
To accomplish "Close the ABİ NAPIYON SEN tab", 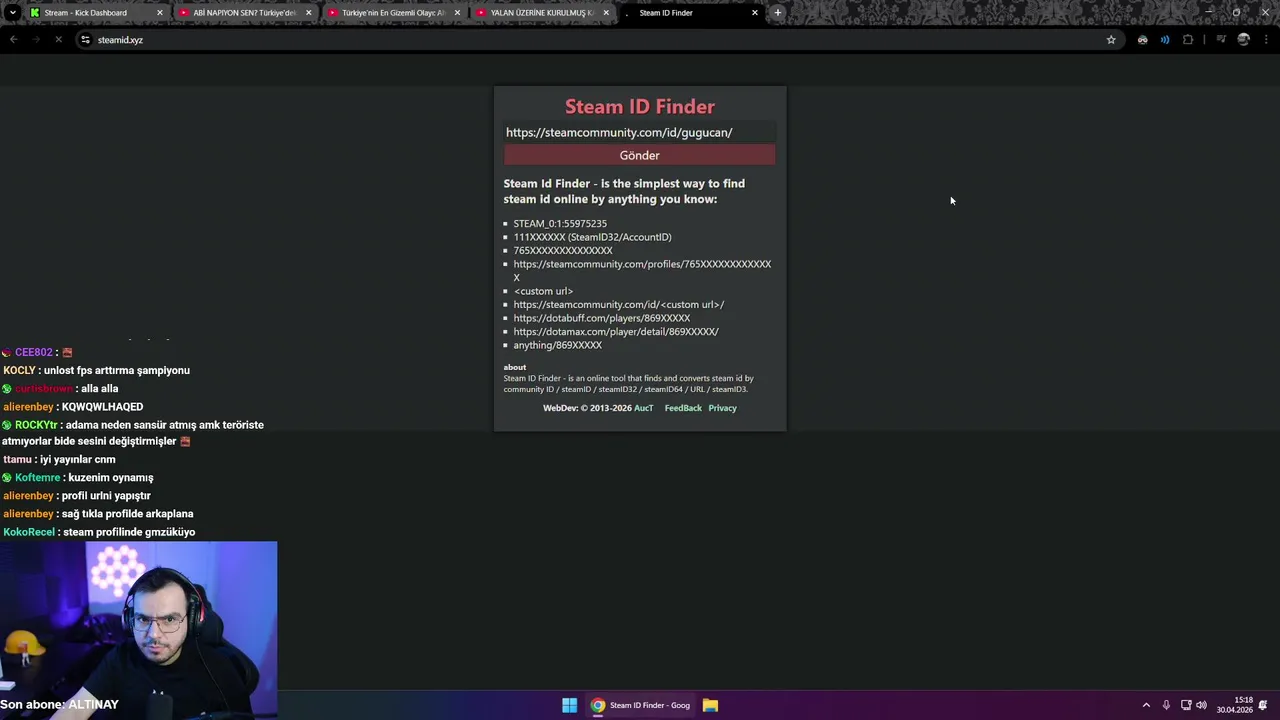I will (308, 13).
